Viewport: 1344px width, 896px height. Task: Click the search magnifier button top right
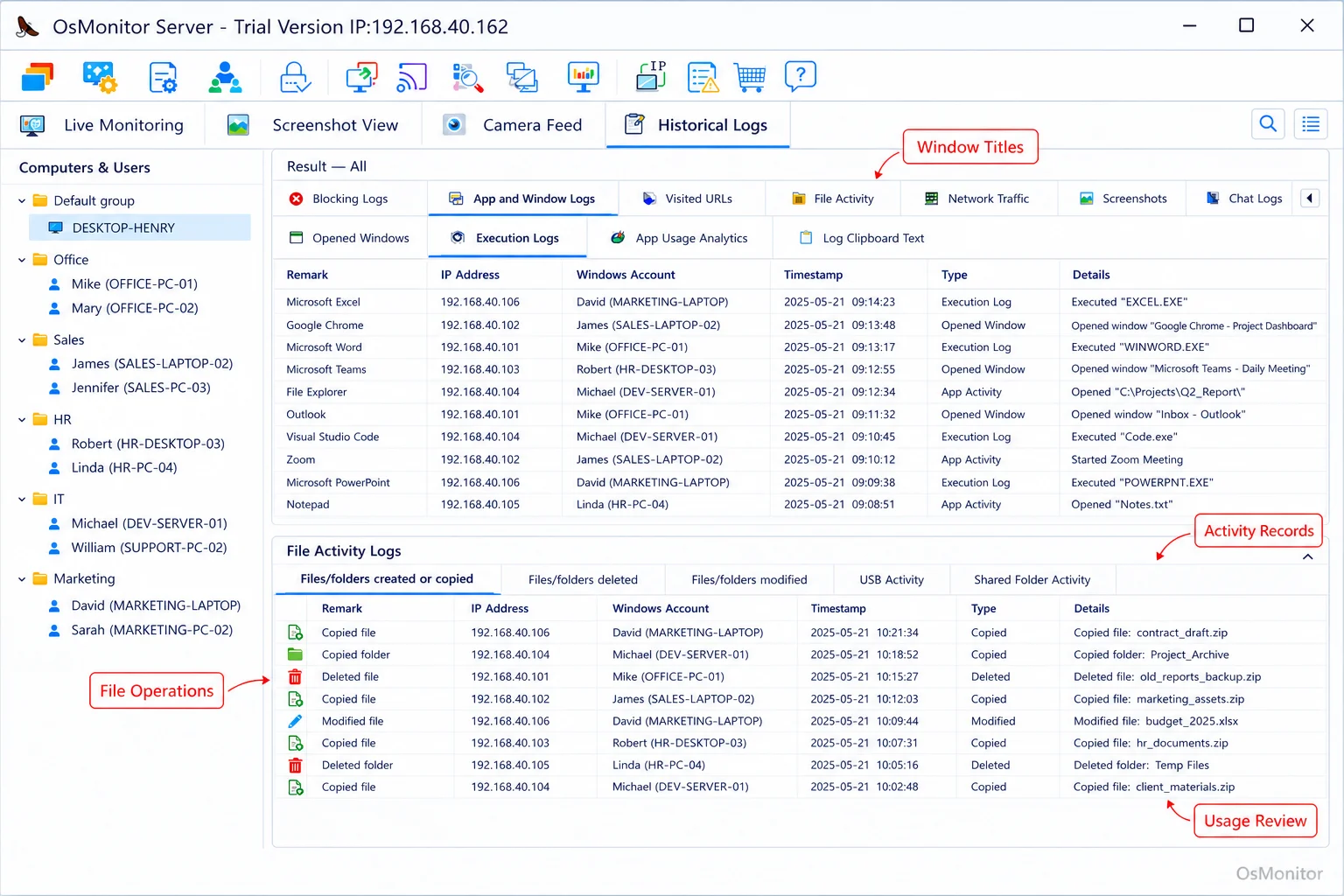click(1268, 124)
